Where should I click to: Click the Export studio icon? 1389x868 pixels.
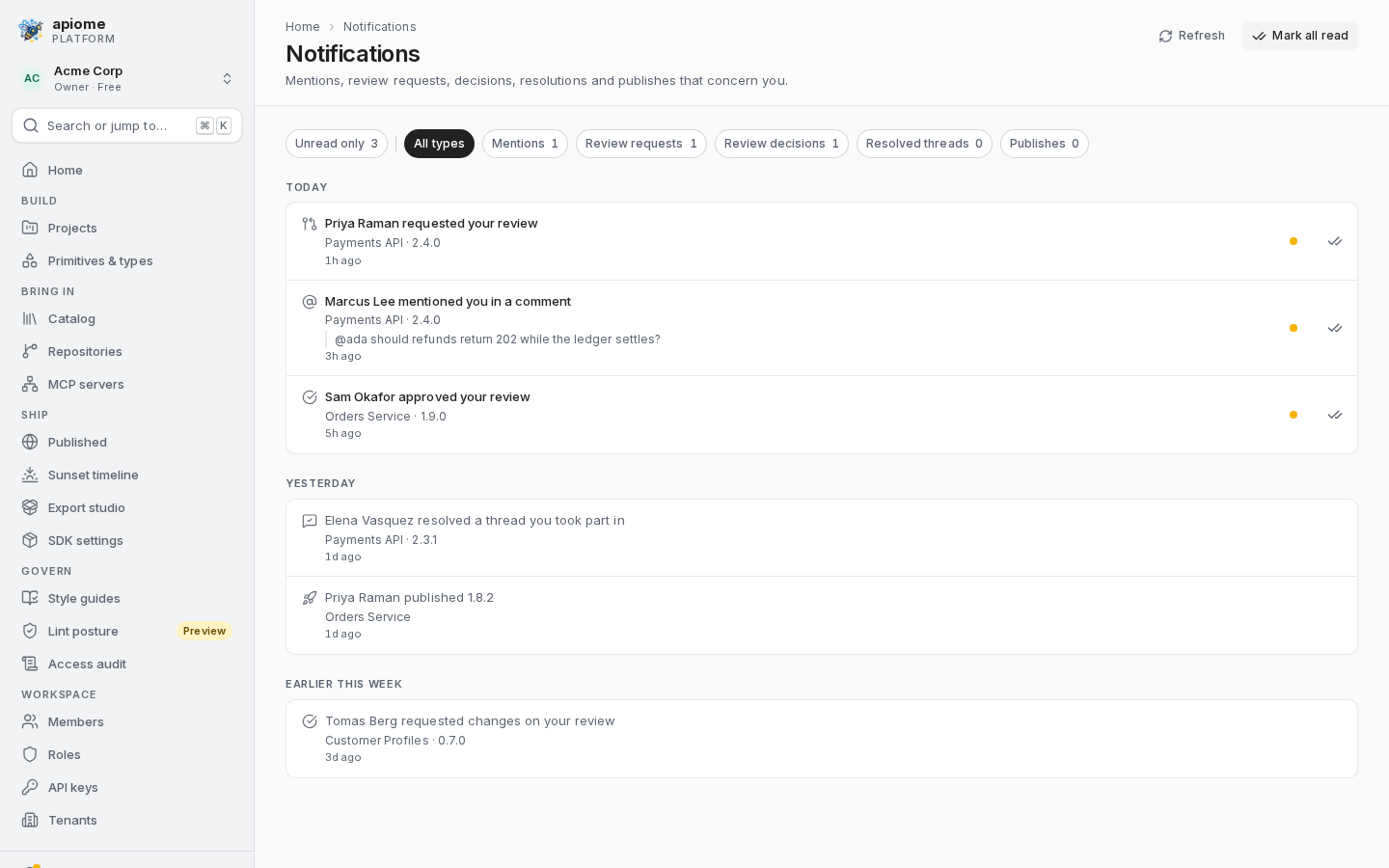[30, 507]
